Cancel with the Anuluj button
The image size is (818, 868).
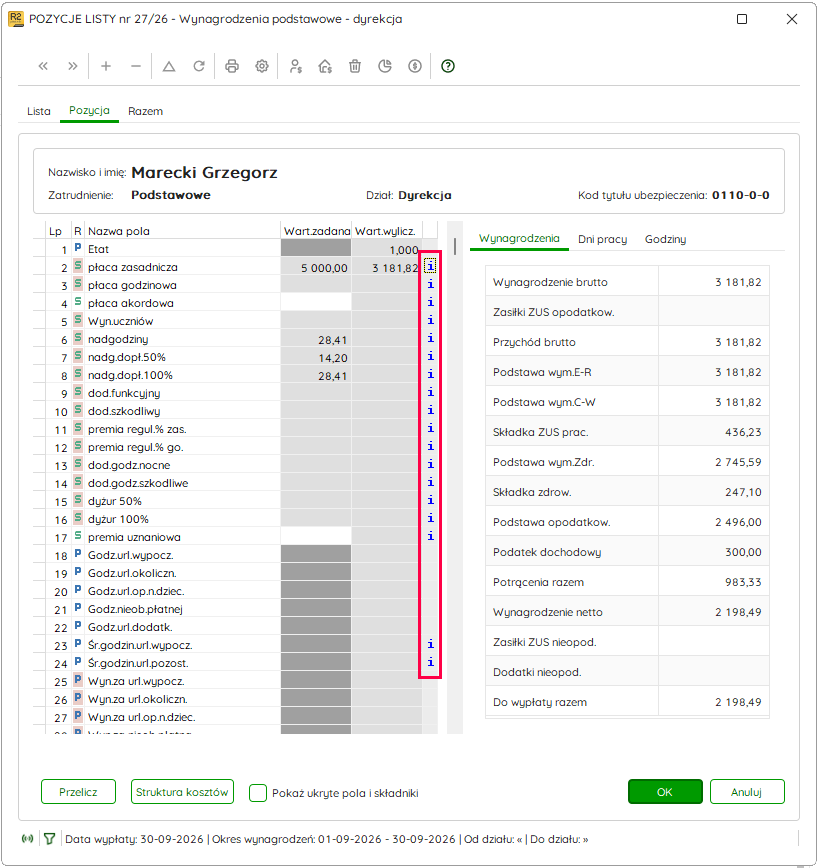click(x=747, y=792)
